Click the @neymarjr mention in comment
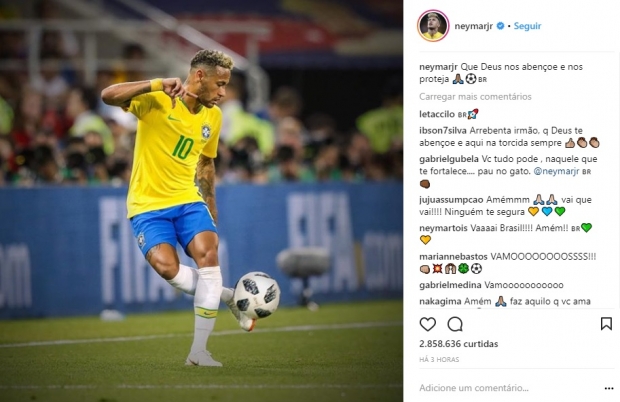The height and width of the screenshot is (402, 620). point(556,172)
